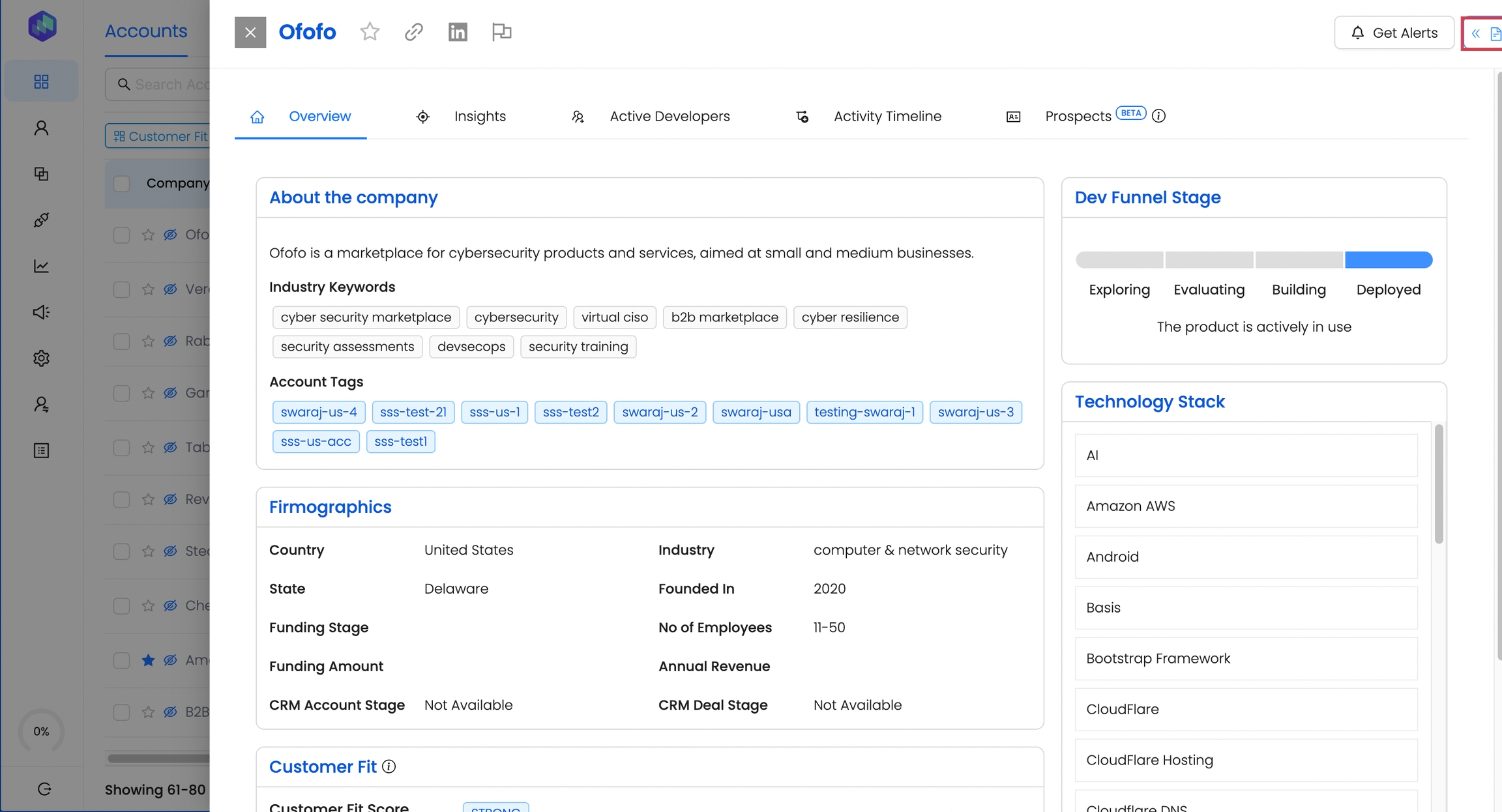Image resolution: width=1502 pixels, height=812 pixels.
Task: Tick the checkbox for the Ofo row
Action: pos(122,235)
